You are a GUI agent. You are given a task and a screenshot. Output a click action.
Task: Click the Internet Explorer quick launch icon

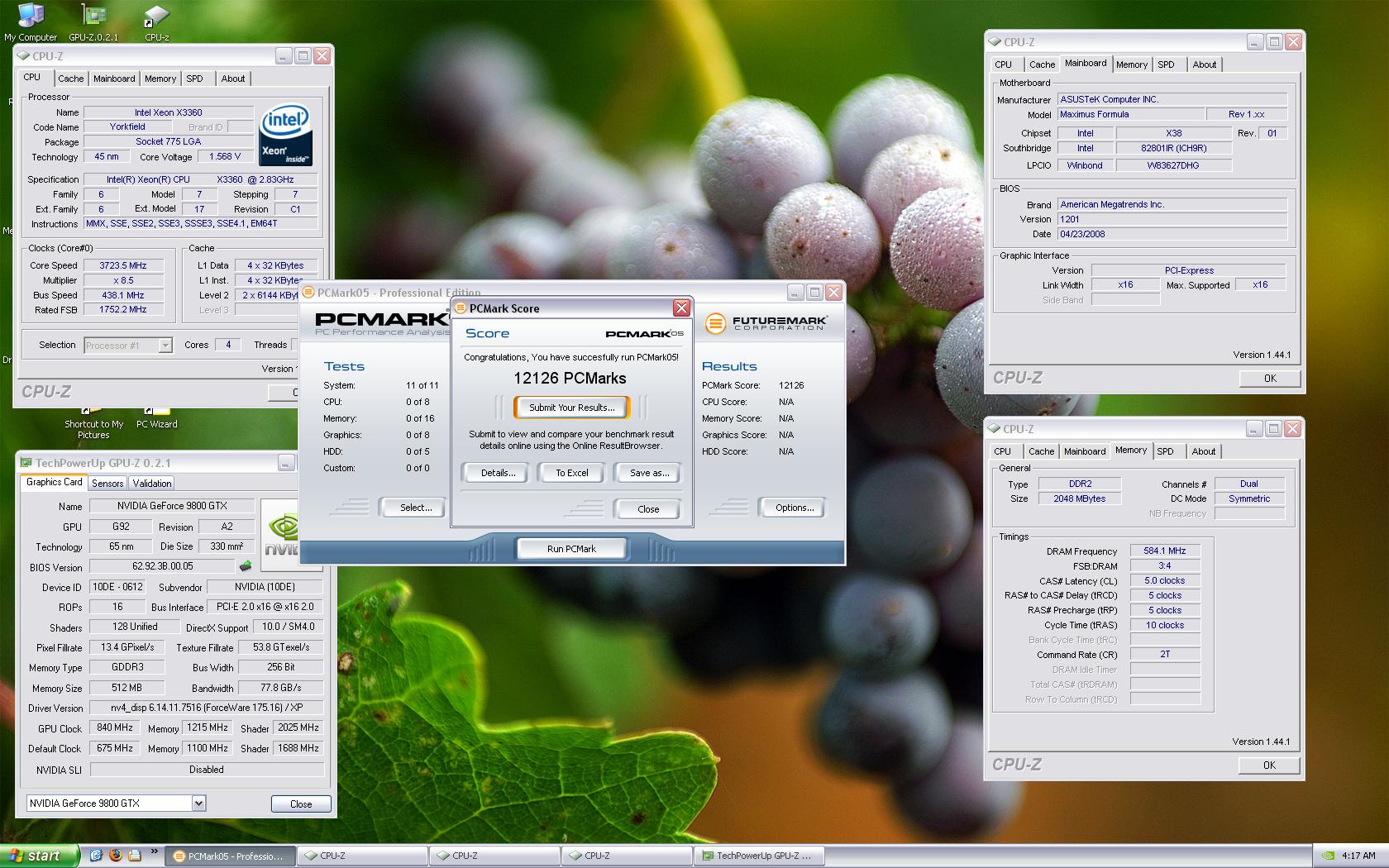click(x=96, y=856)
